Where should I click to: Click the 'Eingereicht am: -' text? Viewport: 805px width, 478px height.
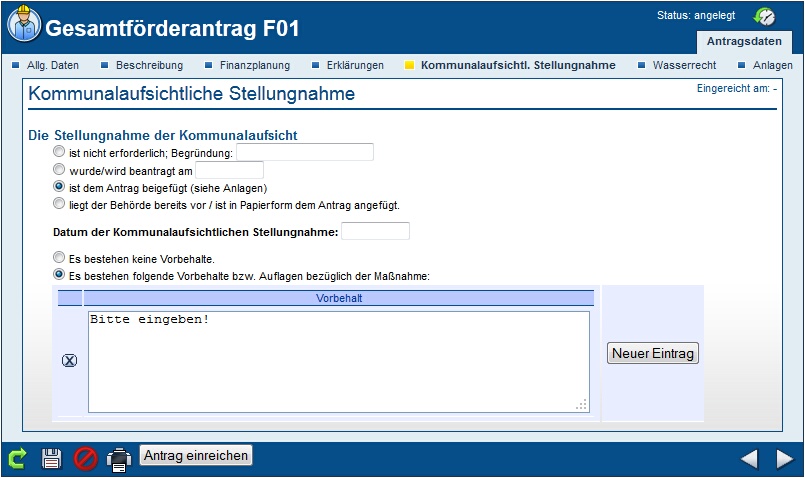(737, 88)
